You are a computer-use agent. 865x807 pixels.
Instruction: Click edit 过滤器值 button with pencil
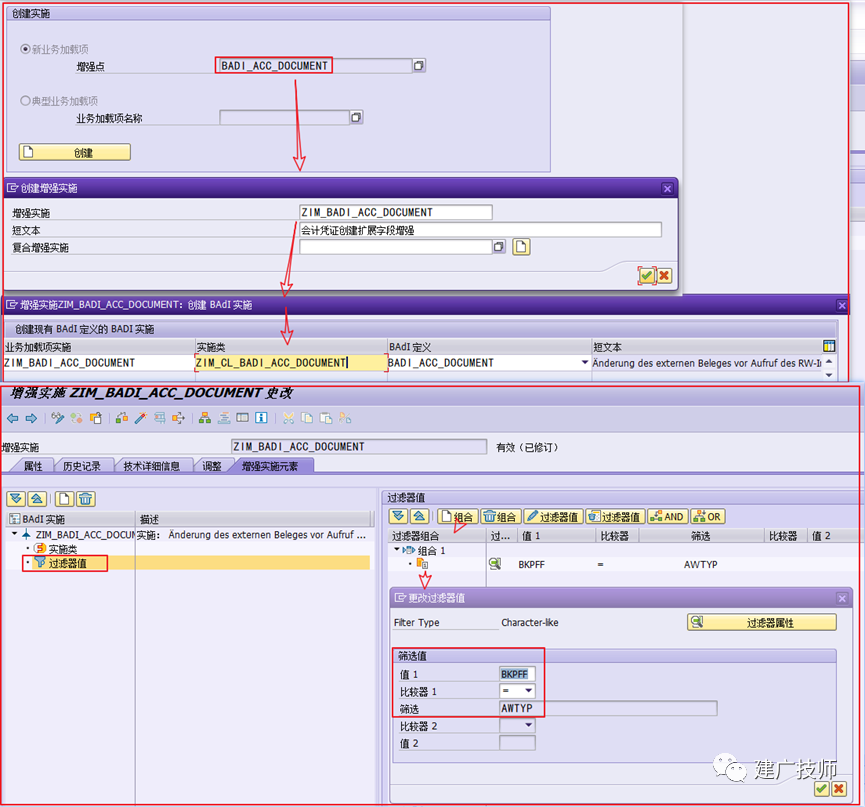pos(553,516)
